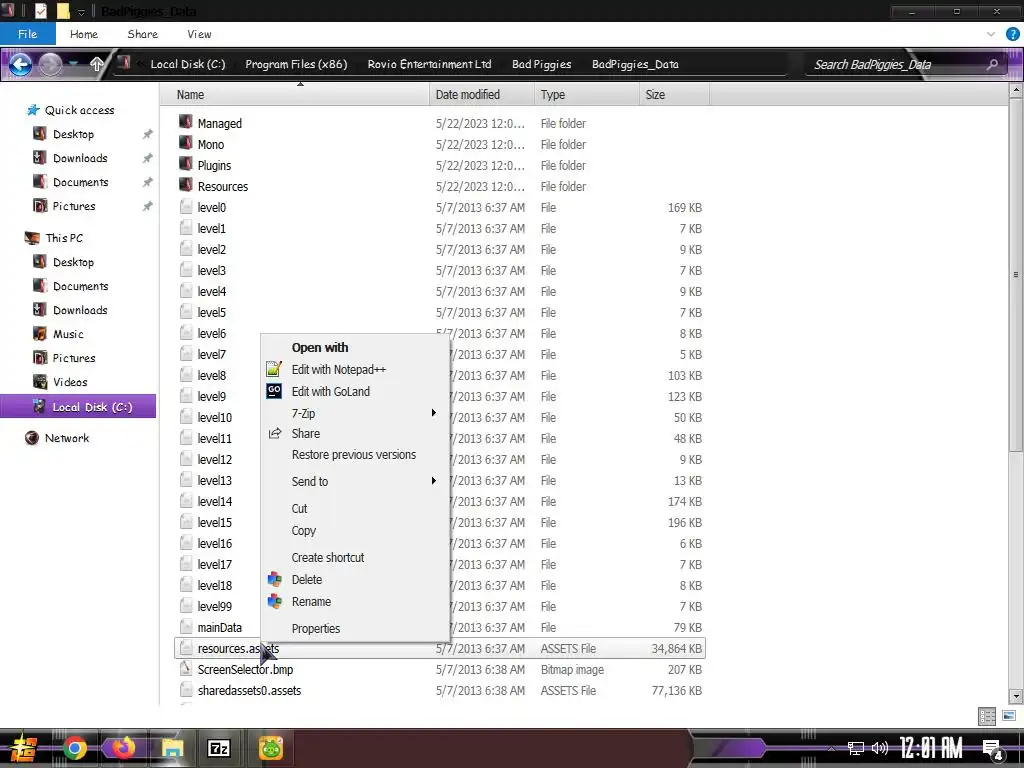Choose Edit with Notepad++
The width and height of the screenshot is (1024, 768).
click(338, 370)
